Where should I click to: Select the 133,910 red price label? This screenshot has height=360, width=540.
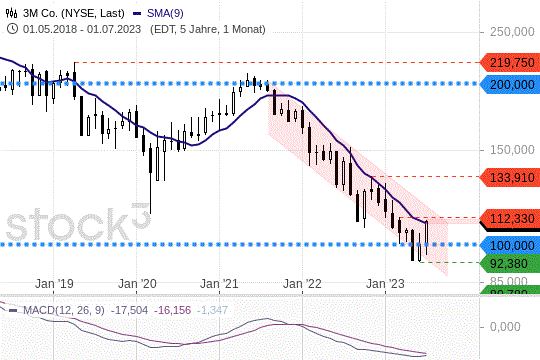tap(510, 177)
